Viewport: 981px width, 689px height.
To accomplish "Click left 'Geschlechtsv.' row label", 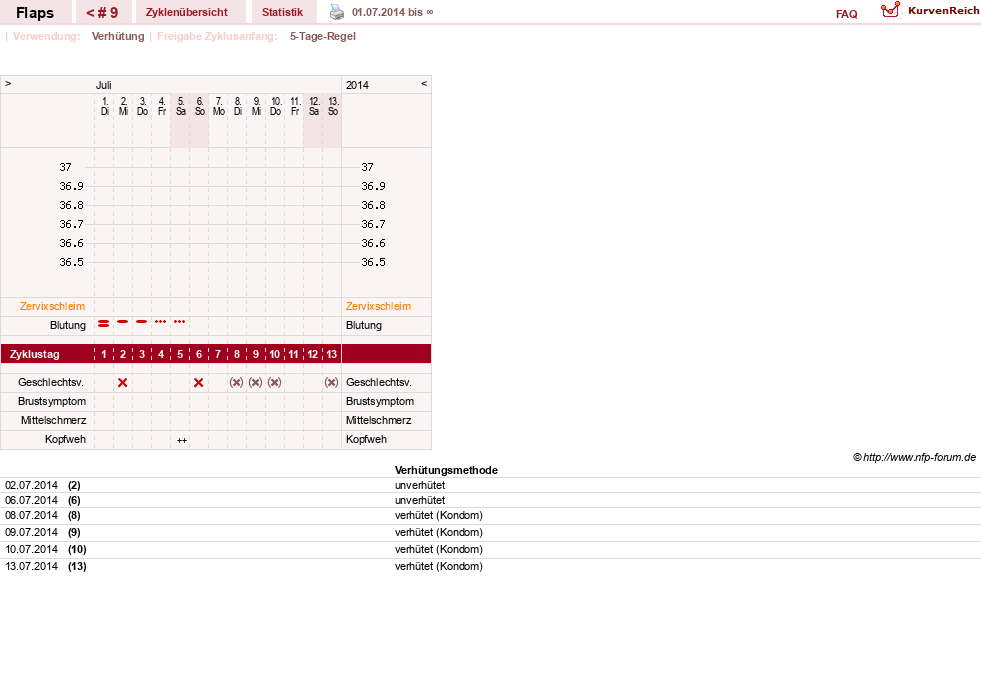I will point(51,382).
